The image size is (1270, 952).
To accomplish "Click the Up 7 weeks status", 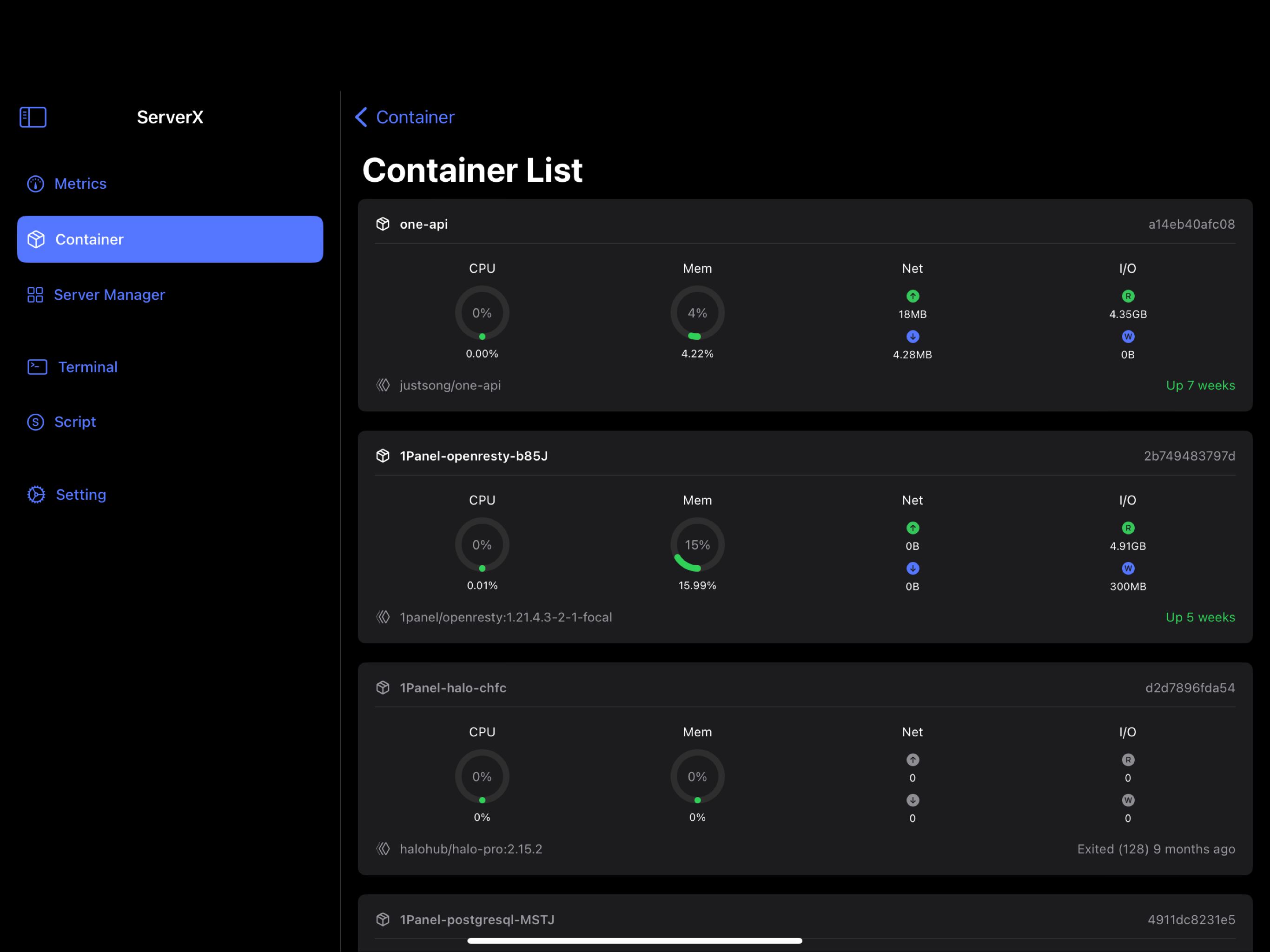I will point(1201,385).
